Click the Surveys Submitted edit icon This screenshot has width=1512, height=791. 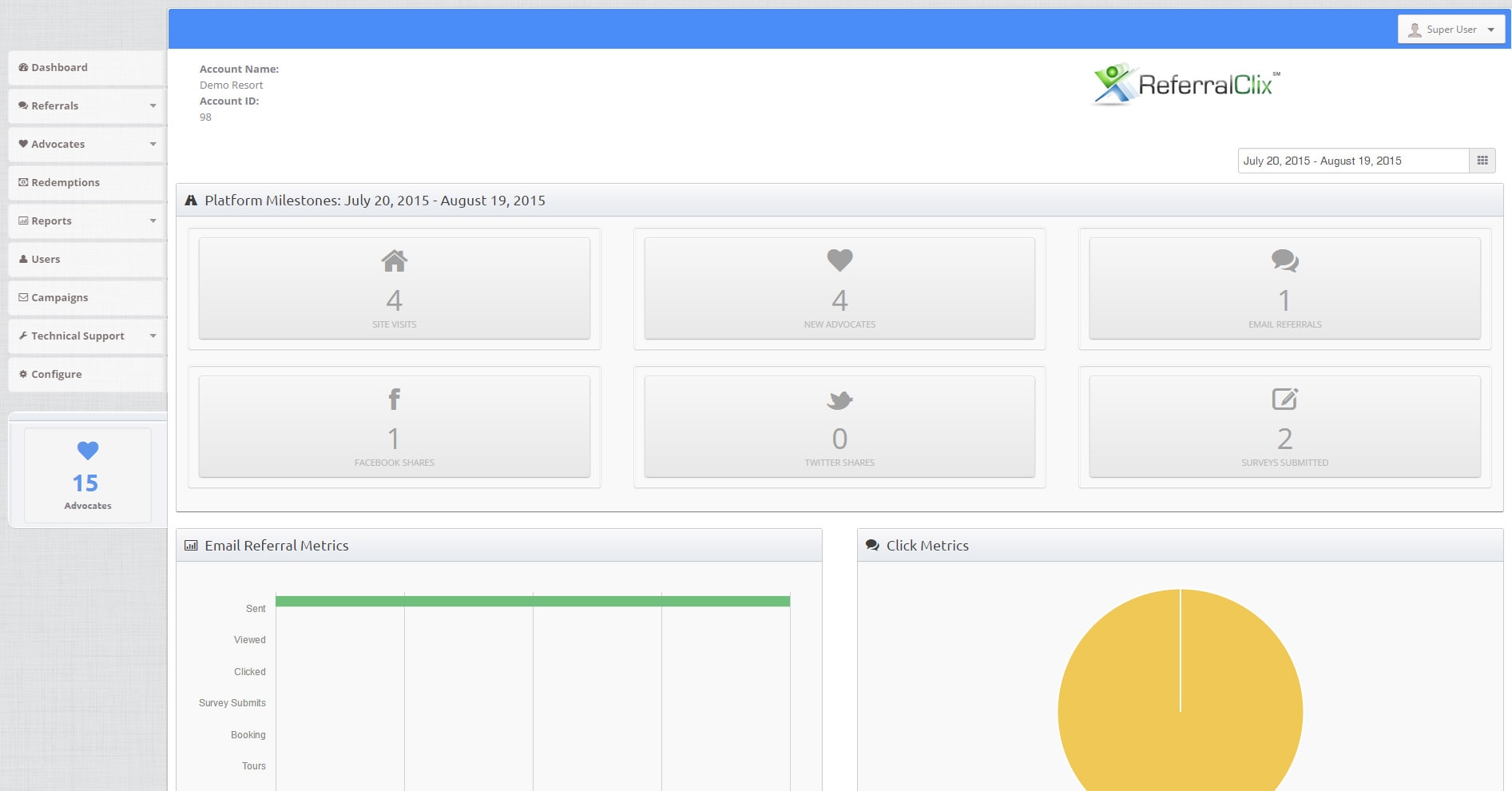1285,399
